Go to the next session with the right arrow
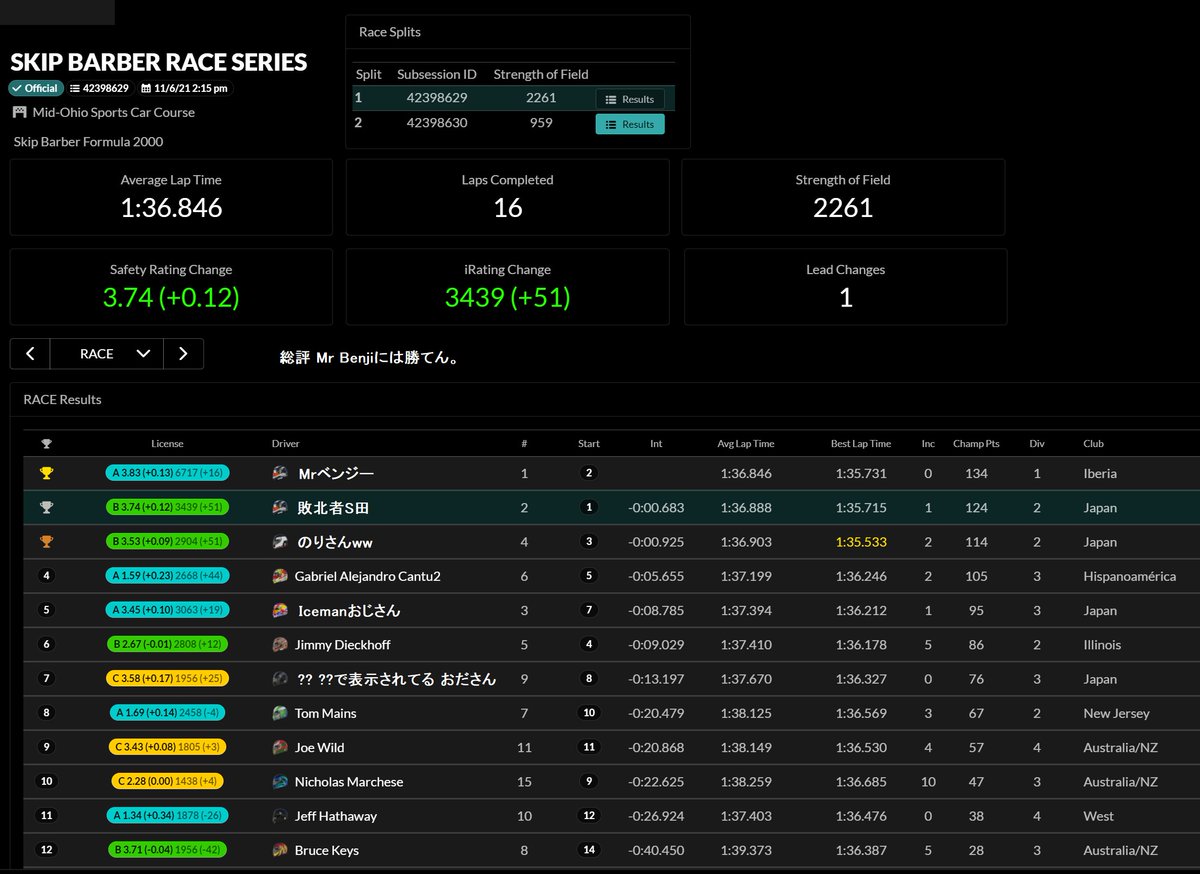The width and height of the screenshot is (1200, 874). coord(183,354)
